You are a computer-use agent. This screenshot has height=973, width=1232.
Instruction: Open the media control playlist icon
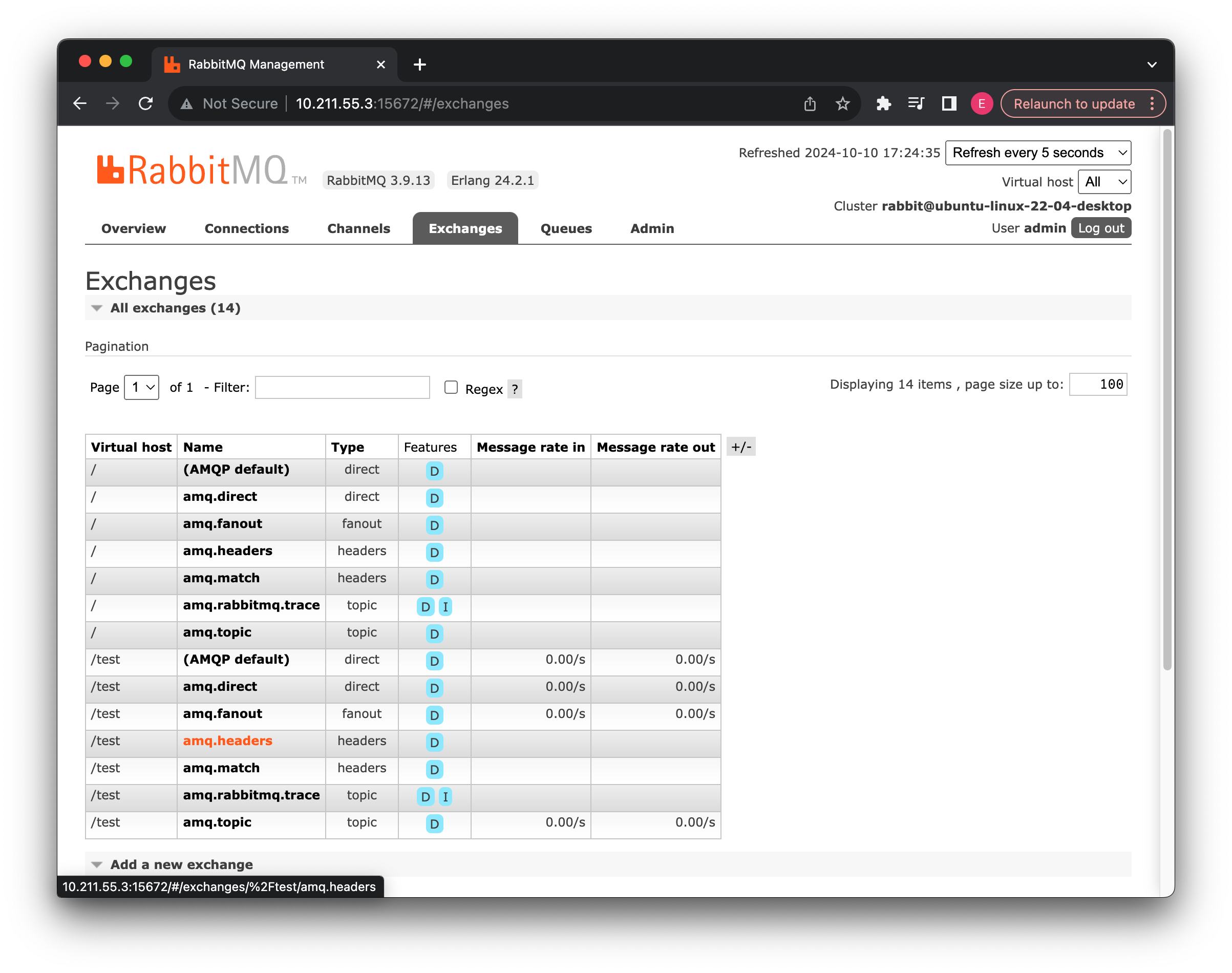916,103
